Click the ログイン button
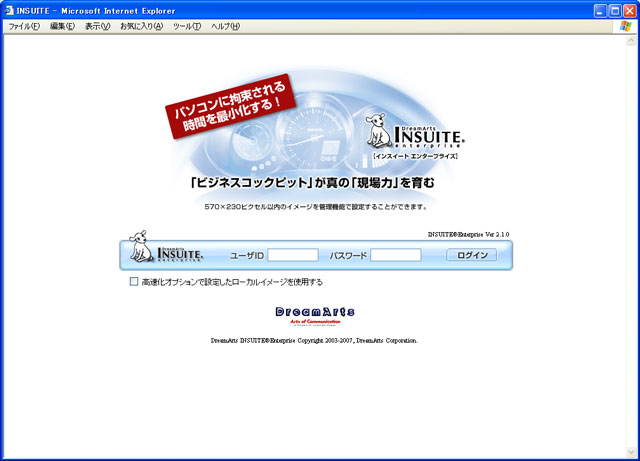Image resolution: width=640 pixels, height=461 pixels. coord(472,255)
